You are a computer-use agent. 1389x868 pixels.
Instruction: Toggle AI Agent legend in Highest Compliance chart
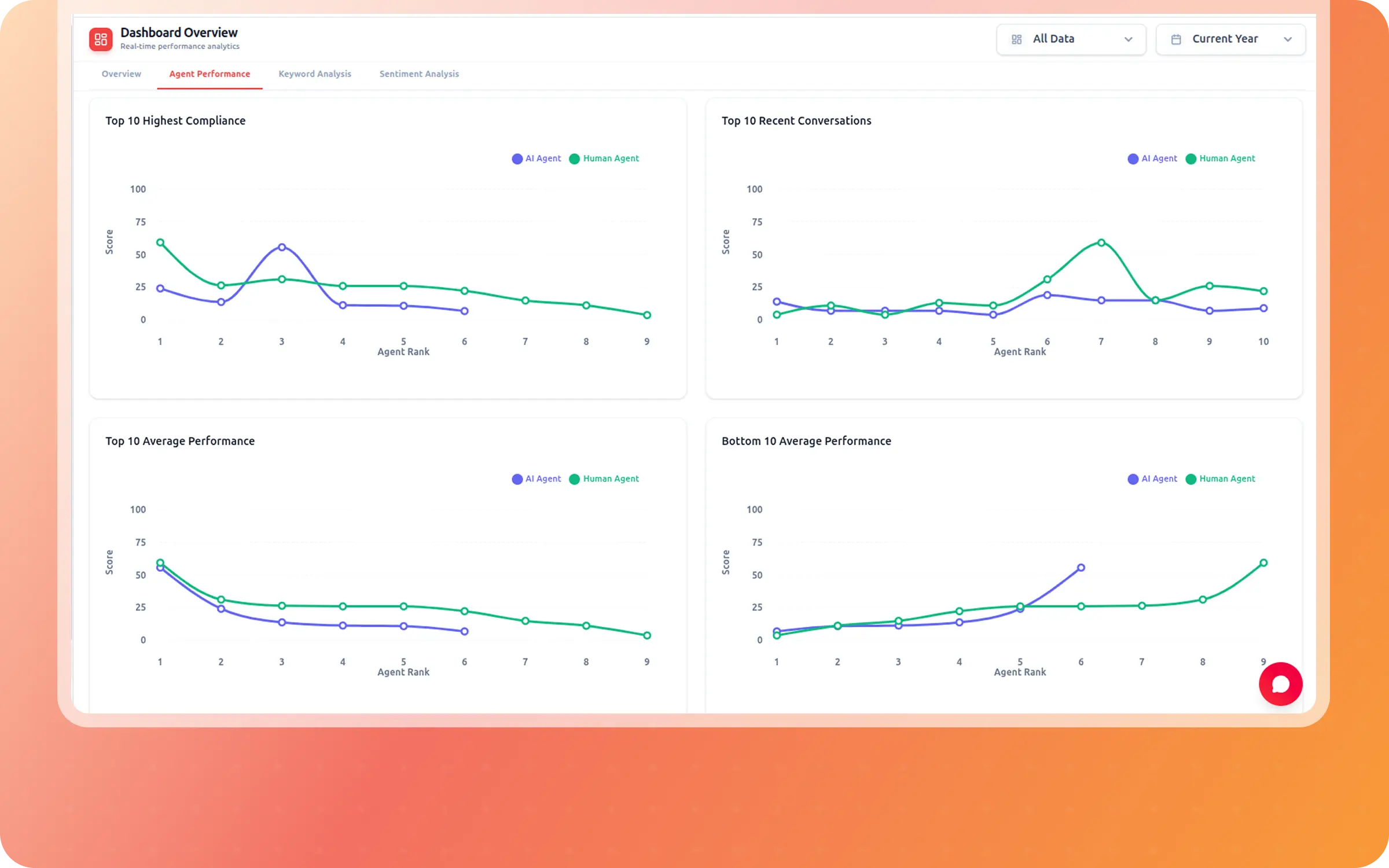pyautogui.click(x=536, y=159)
